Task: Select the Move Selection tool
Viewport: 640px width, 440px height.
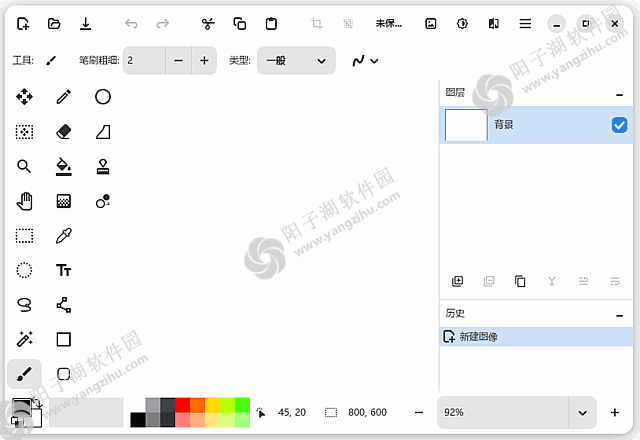Action: tap(24, 132)
